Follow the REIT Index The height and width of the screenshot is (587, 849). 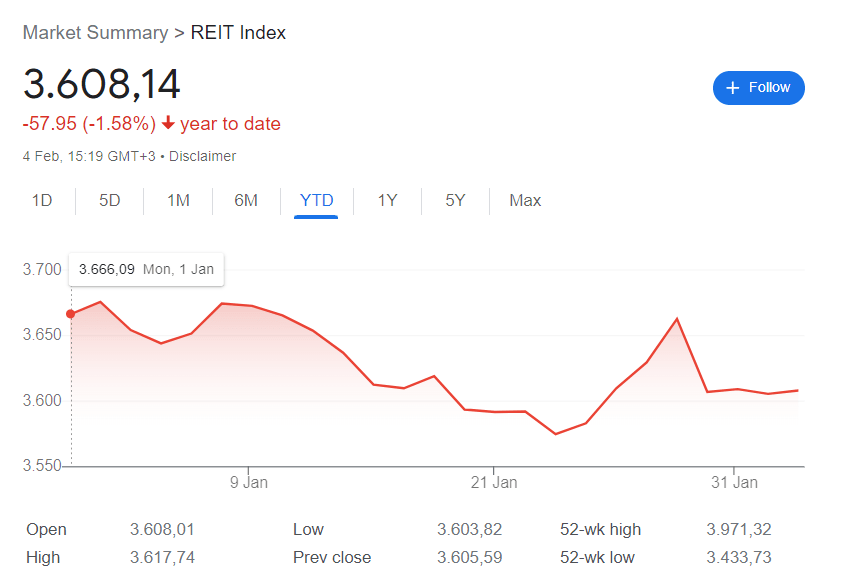tap(758, 88)
